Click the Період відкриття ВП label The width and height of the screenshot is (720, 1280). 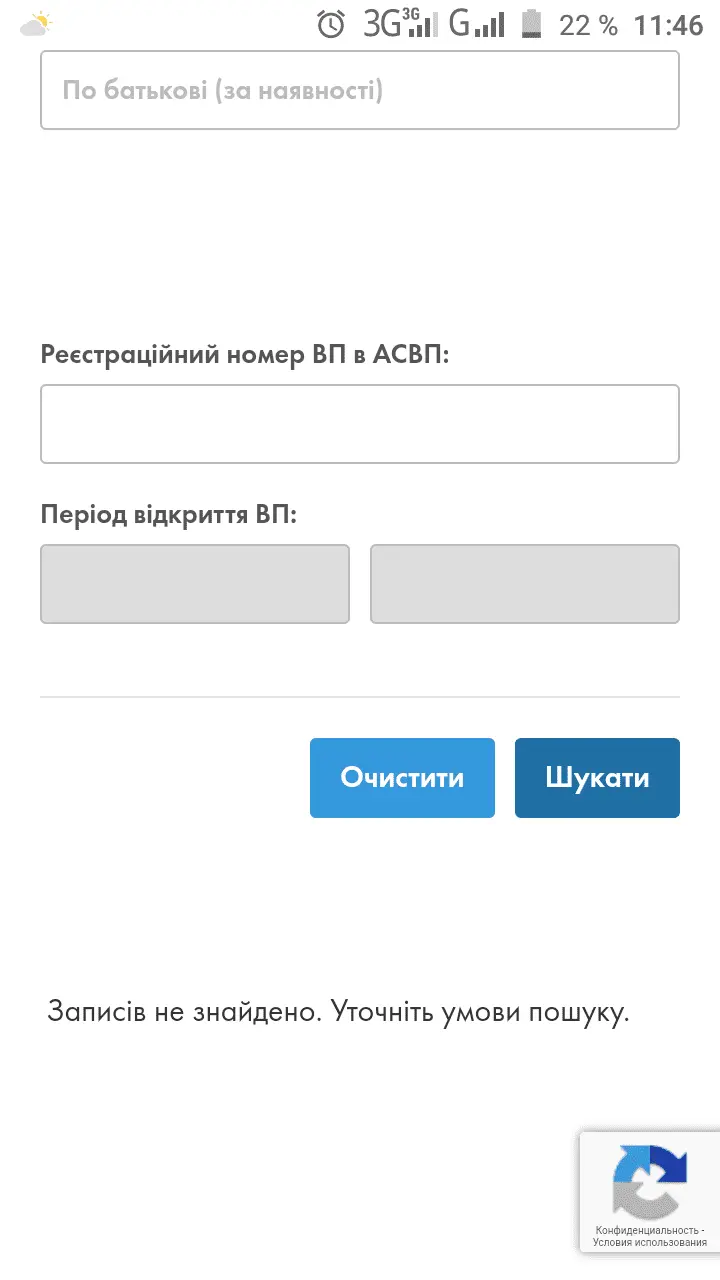pos(170,514)
